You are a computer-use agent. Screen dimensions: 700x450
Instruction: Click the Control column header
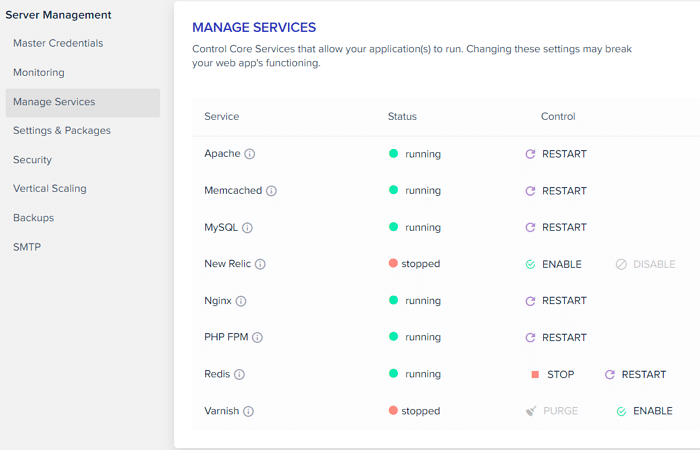[x=558, y=117]
